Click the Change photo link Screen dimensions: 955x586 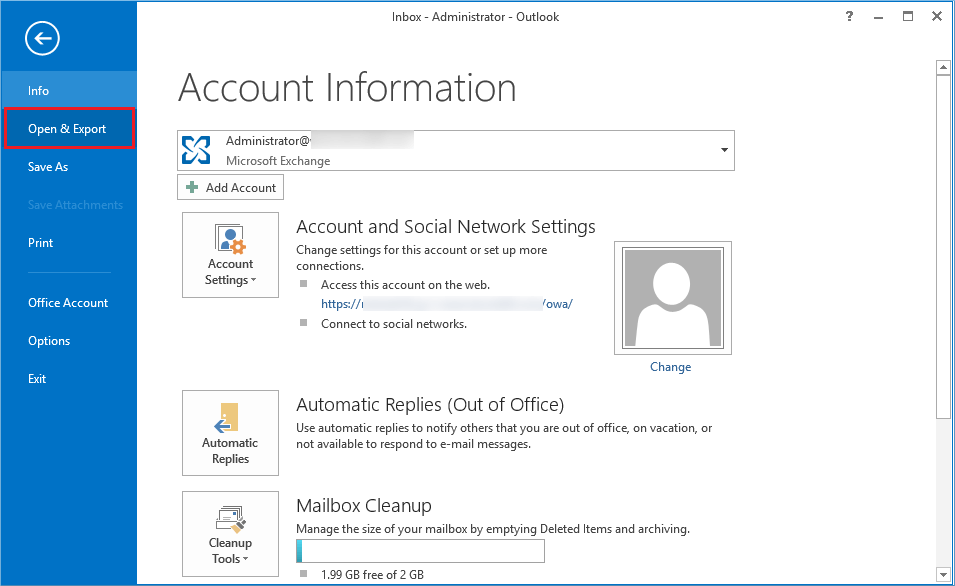[x=670, y=367]
